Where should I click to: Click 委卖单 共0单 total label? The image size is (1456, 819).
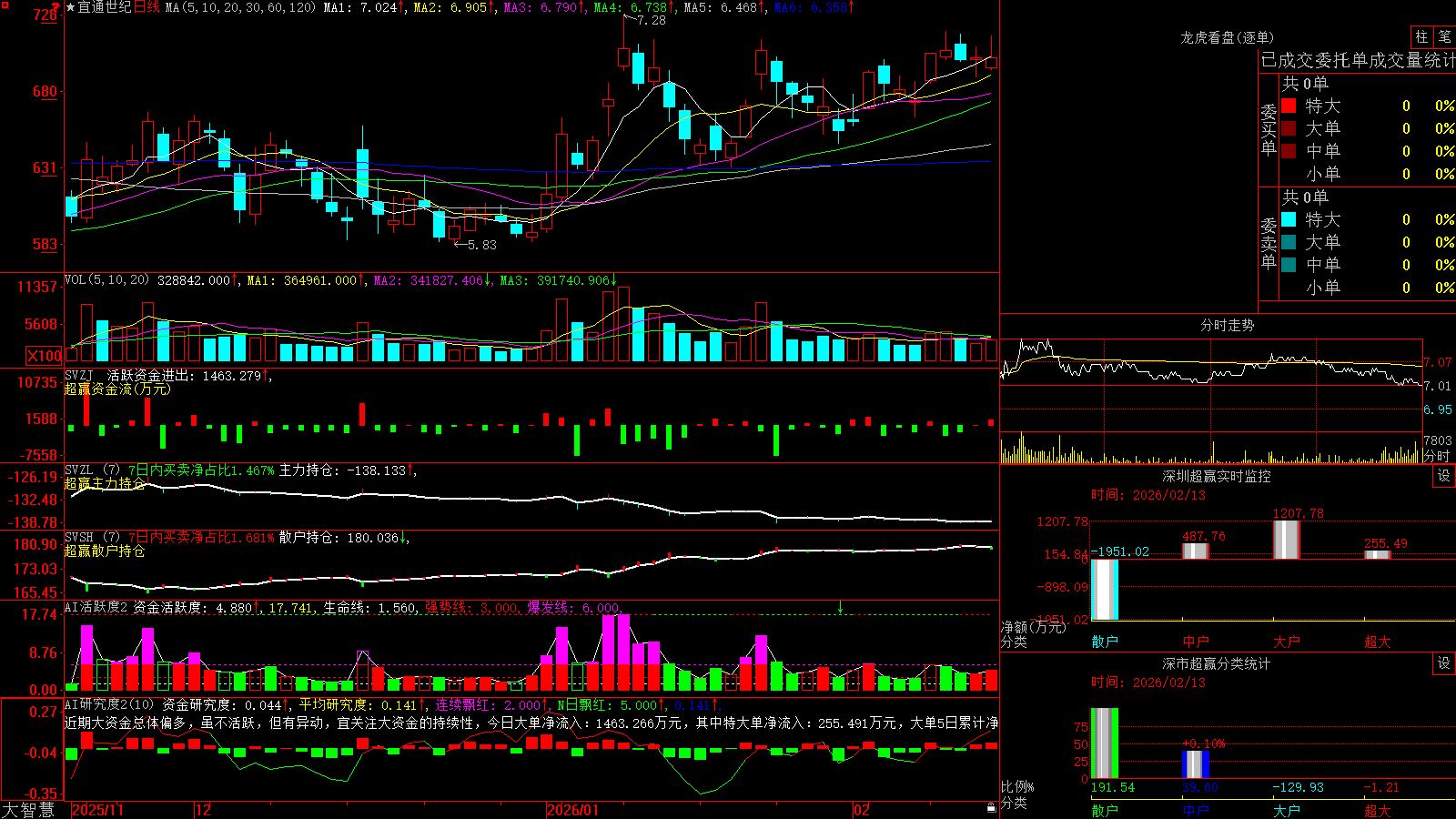pos(1305,197)
